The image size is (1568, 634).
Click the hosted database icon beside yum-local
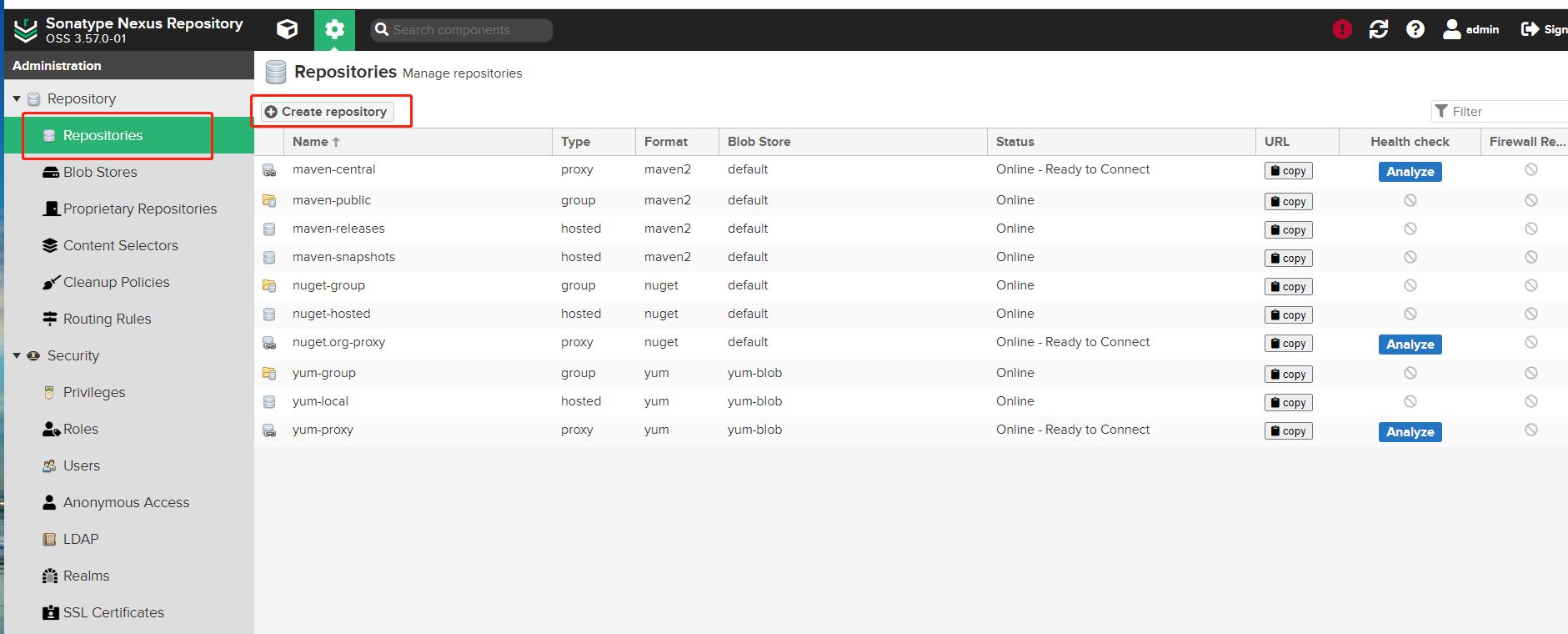coord(269,401)
